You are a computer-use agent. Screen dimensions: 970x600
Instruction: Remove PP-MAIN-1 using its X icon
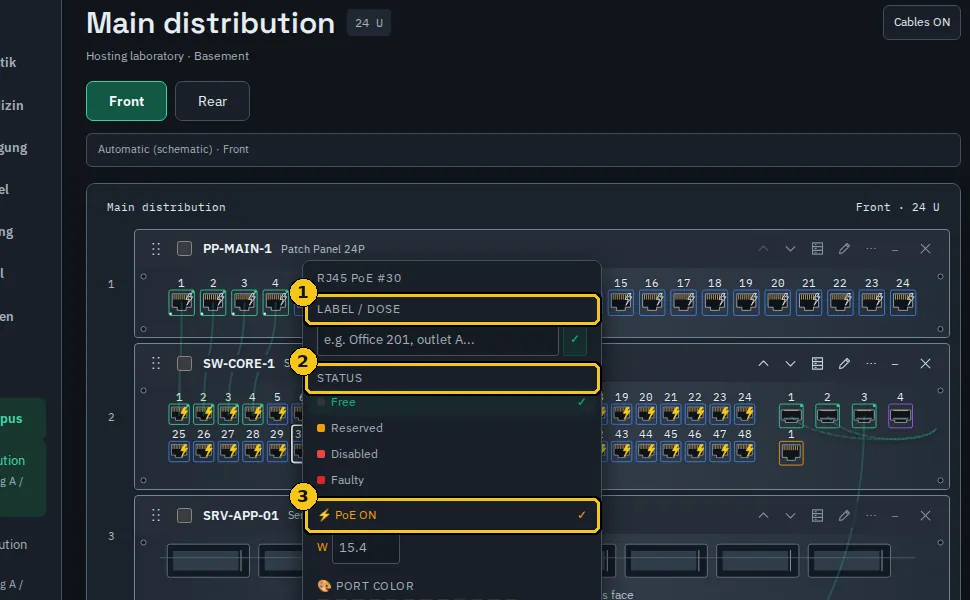point(925,249)
